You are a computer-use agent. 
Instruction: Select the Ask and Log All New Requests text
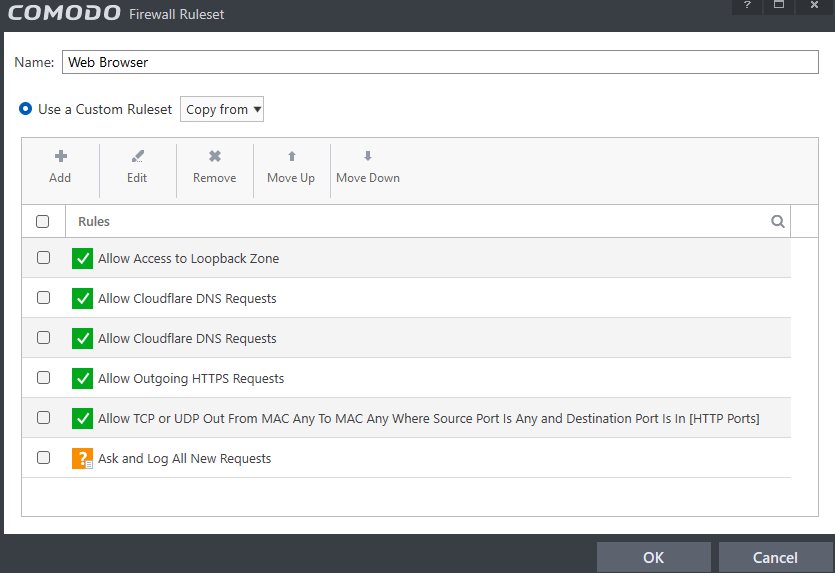(x=184, y=459)
